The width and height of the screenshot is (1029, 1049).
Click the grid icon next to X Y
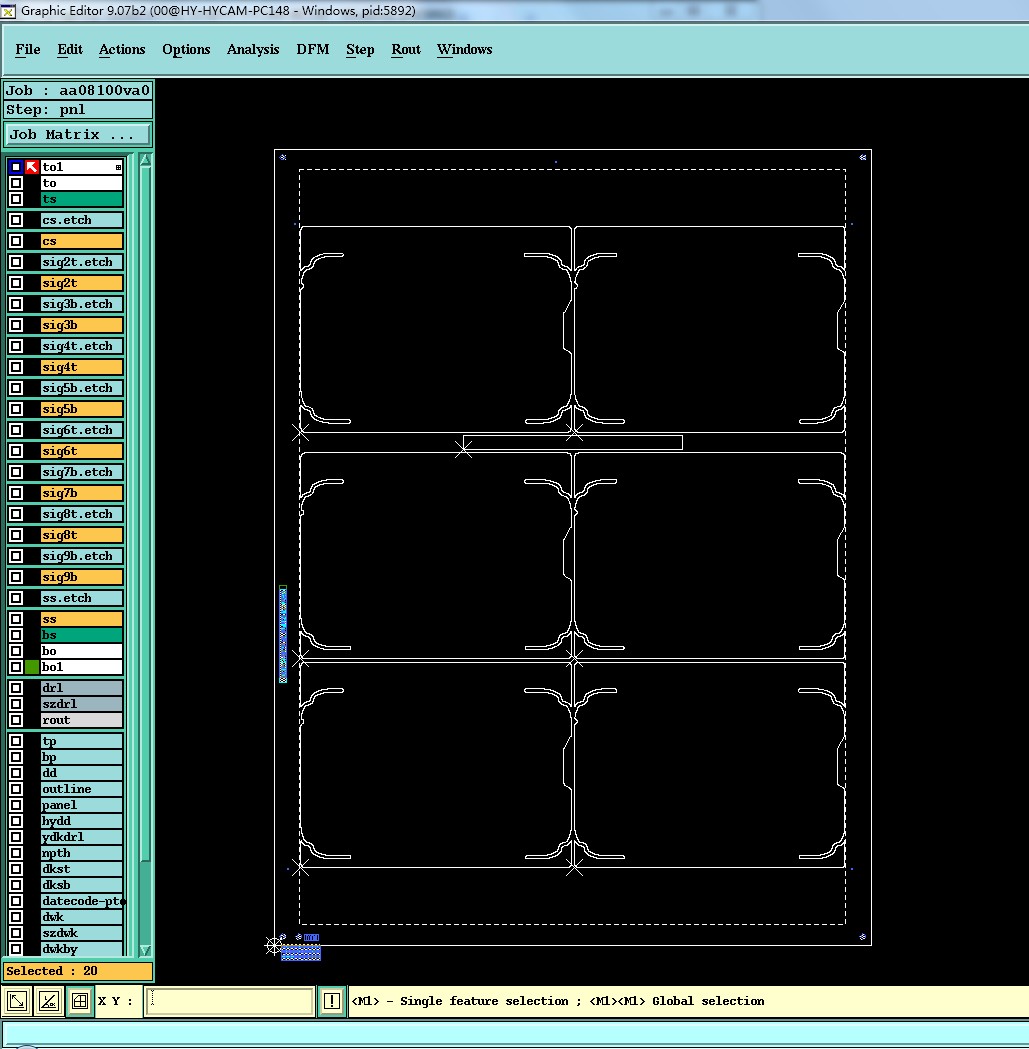click(80, 1001)
